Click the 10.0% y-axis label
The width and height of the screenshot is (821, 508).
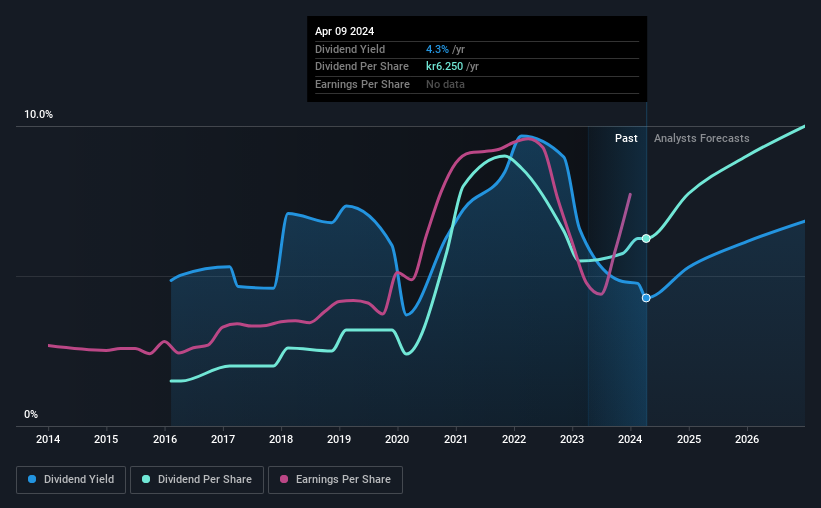pos(38,115)
